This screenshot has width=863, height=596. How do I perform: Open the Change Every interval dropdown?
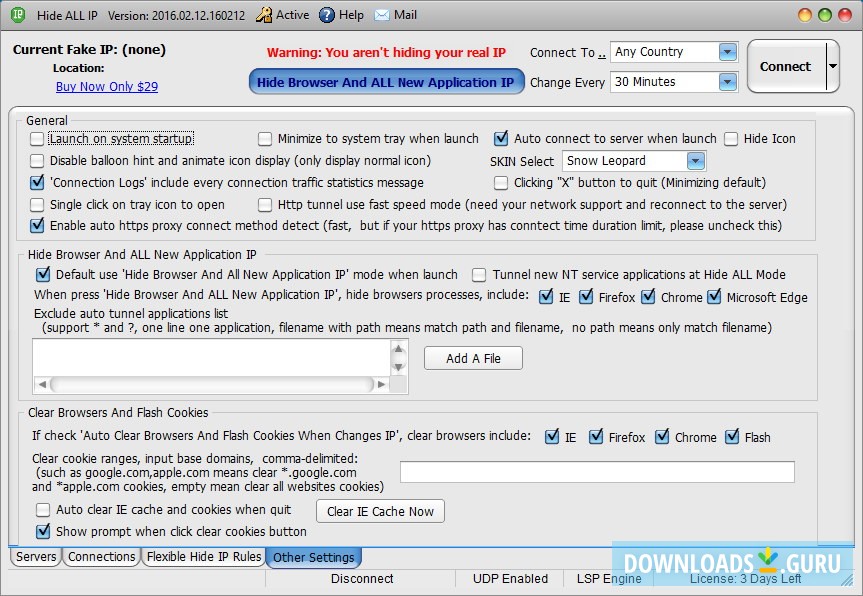pyautogui.click(x=727, y=82)
